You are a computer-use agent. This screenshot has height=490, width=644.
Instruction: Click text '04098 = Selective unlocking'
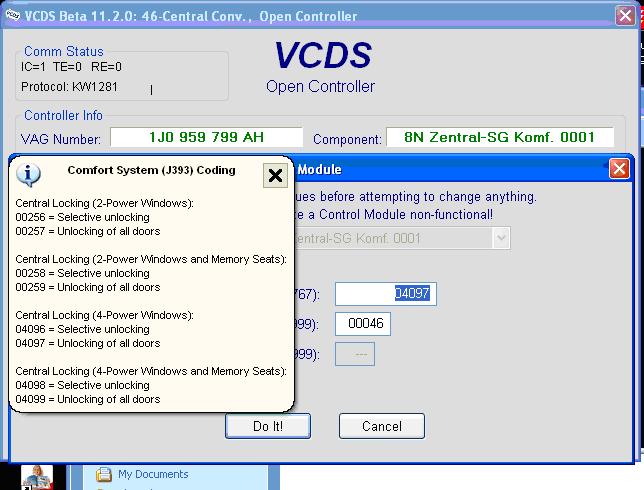pos(83,385)
